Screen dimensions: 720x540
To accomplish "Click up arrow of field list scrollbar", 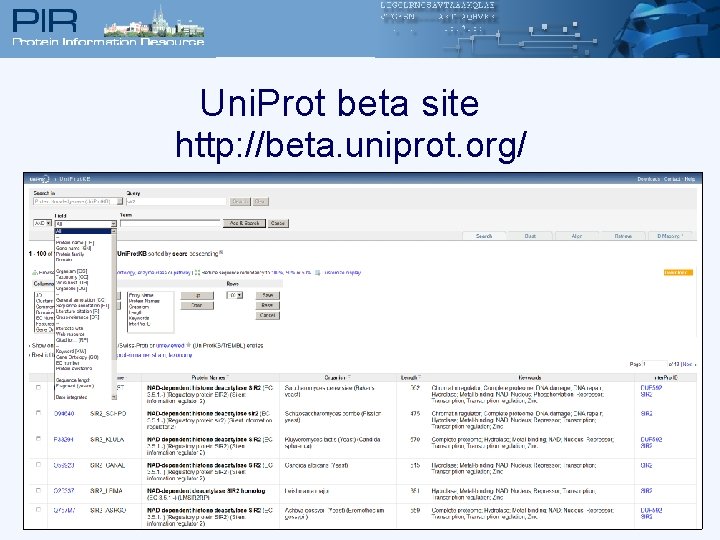I will click(114, 231).
